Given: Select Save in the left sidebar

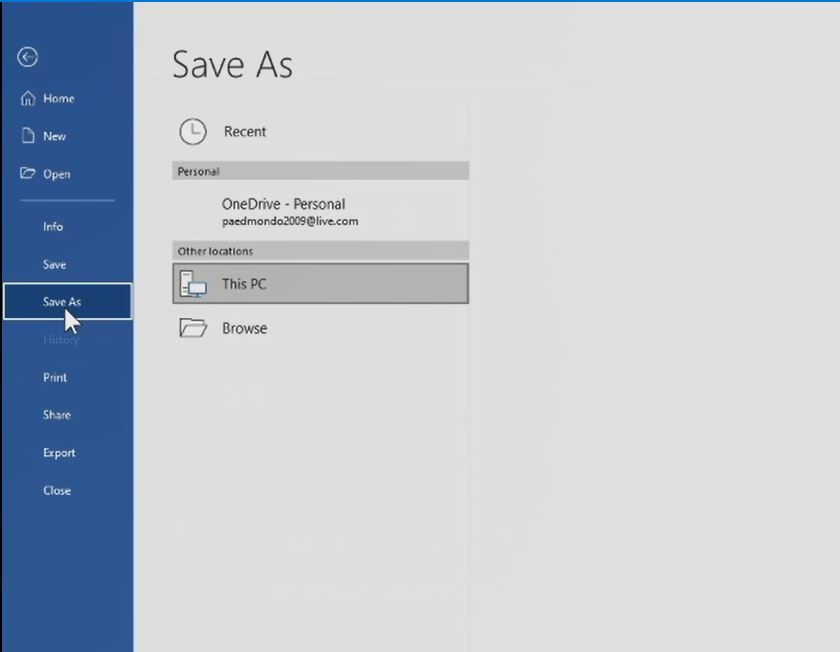Looking at the screenshot, I should 54,265.
